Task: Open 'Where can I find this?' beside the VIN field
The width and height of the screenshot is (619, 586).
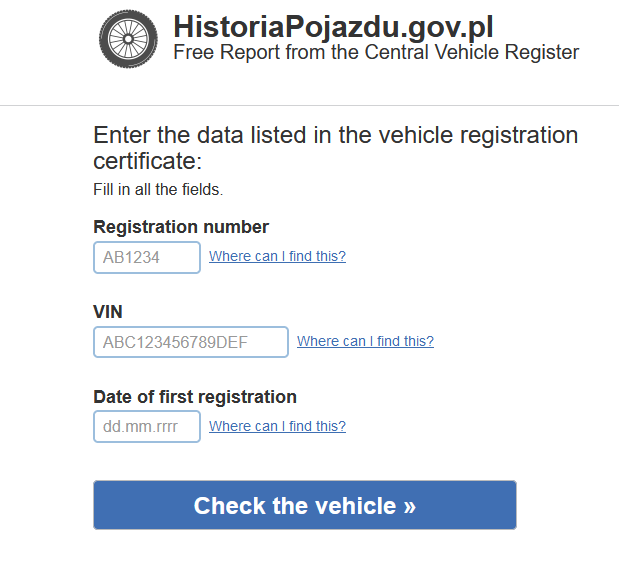Action: click(x=366, y=341)
